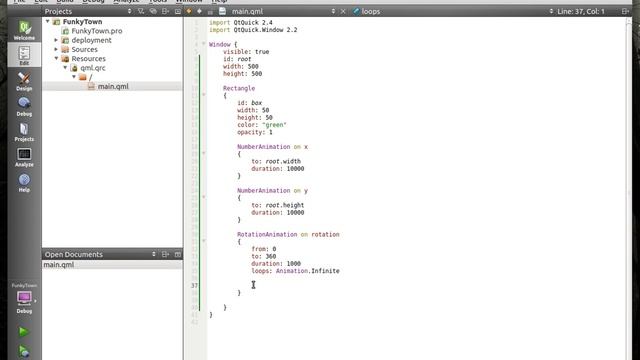Click line number 37 in the gutter
This screenshot has height=360, width=640.
click(x=194, y=285)
